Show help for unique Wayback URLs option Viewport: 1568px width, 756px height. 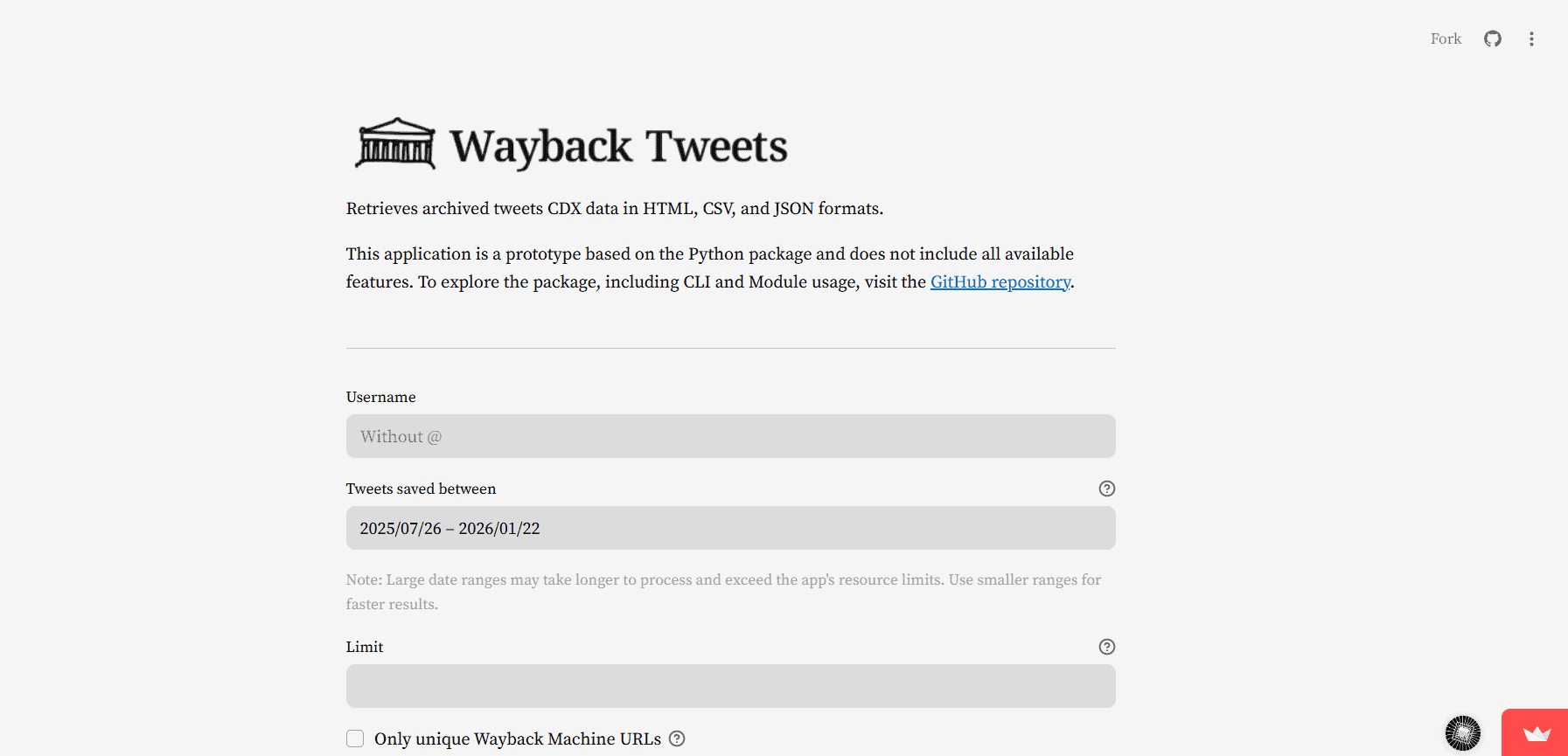(x=676, y=739)
